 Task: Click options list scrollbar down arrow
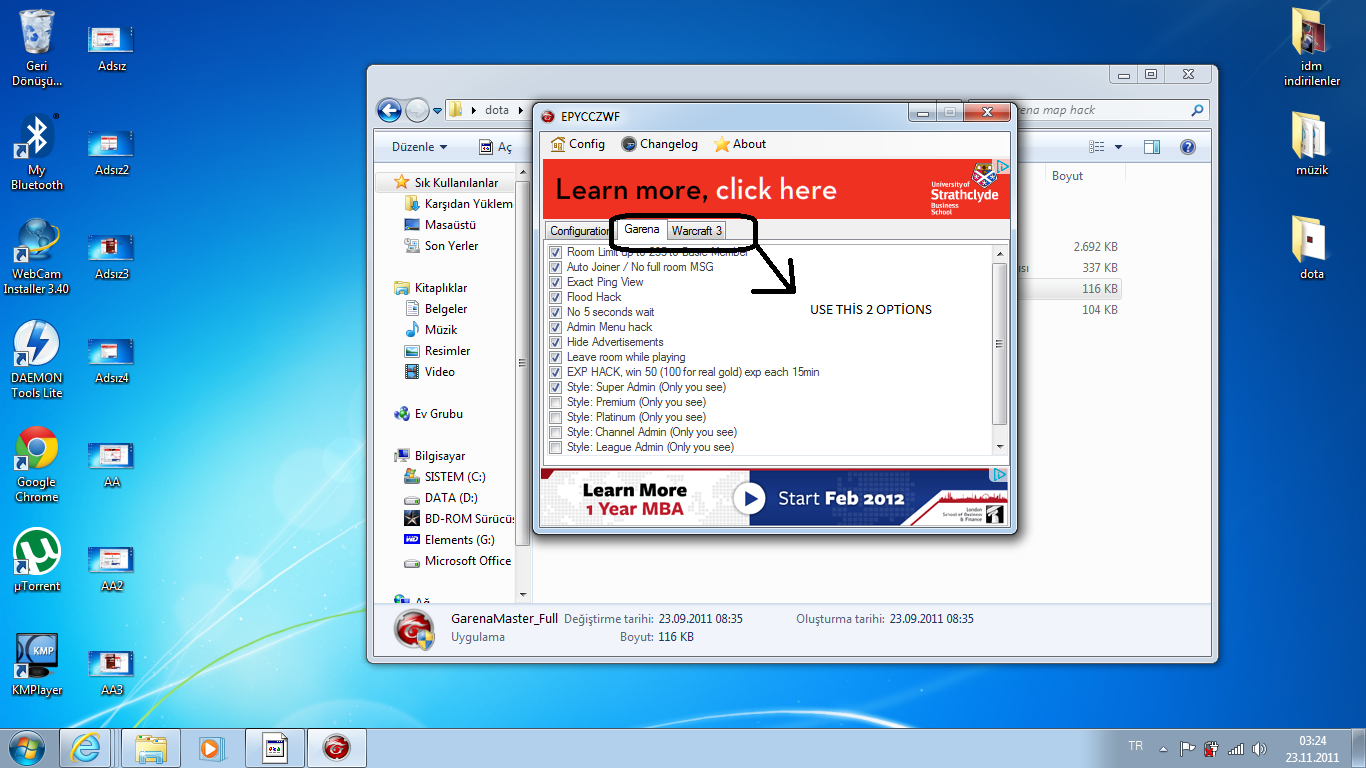point(999,446)
